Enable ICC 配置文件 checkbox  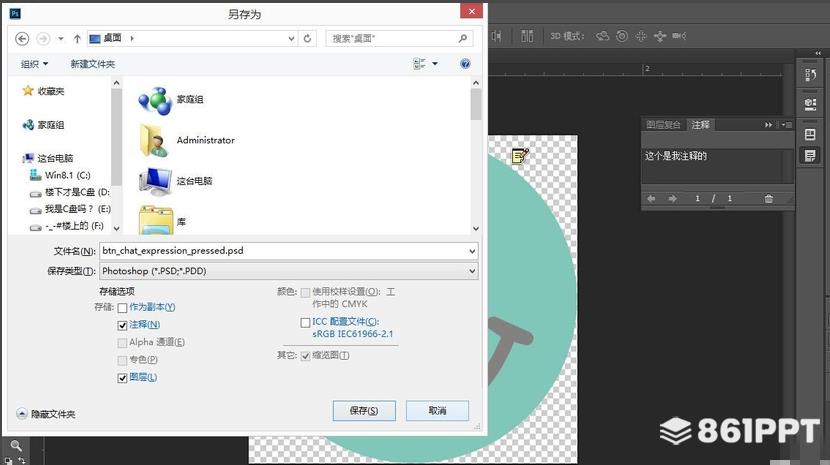(305, 322)
